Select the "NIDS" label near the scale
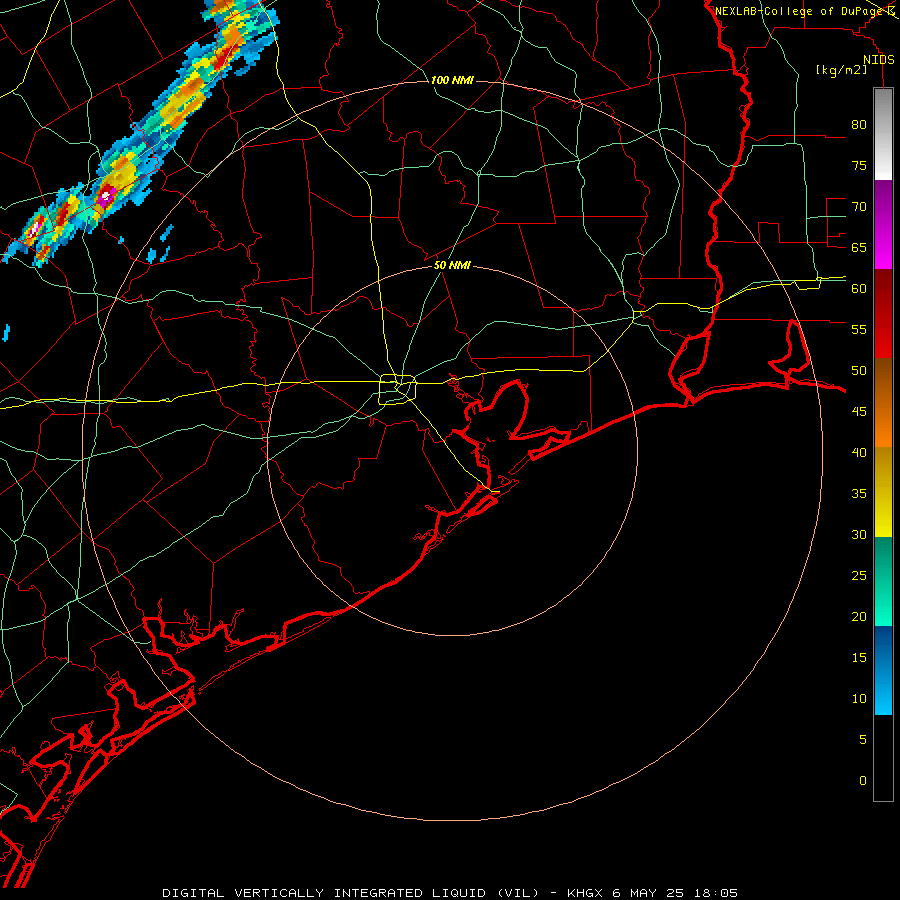 879,60
